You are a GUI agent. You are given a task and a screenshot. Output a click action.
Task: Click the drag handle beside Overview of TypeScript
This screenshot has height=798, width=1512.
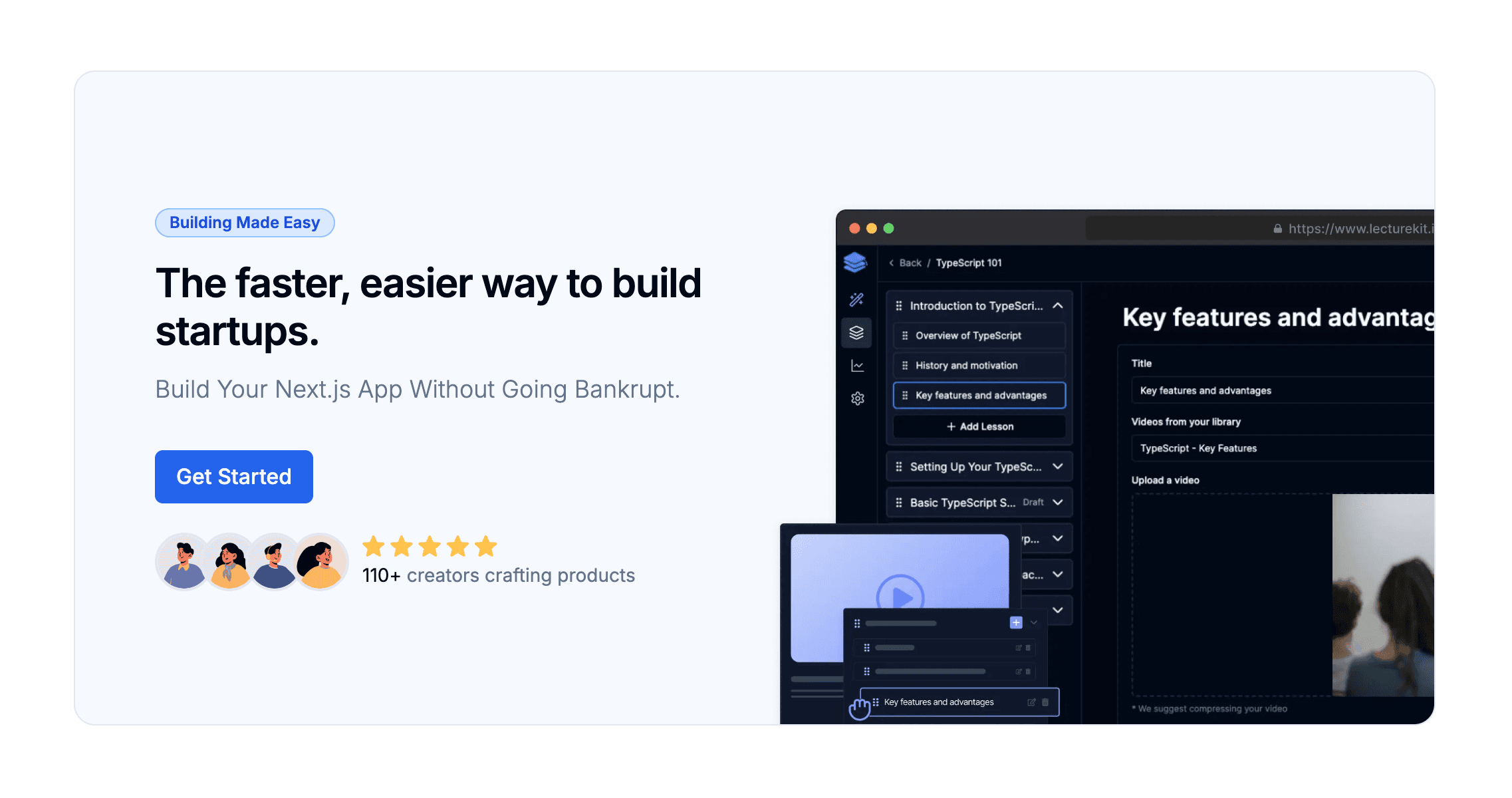[904, 336]
